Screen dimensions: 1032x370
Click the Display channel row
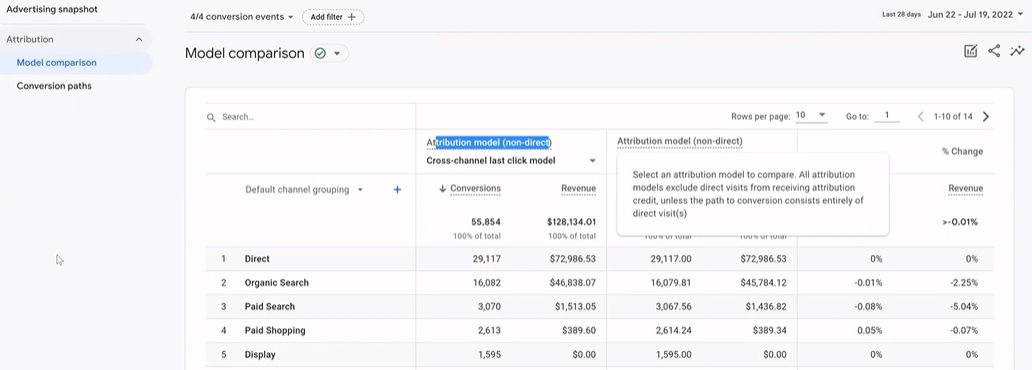(x=599, y=354)
